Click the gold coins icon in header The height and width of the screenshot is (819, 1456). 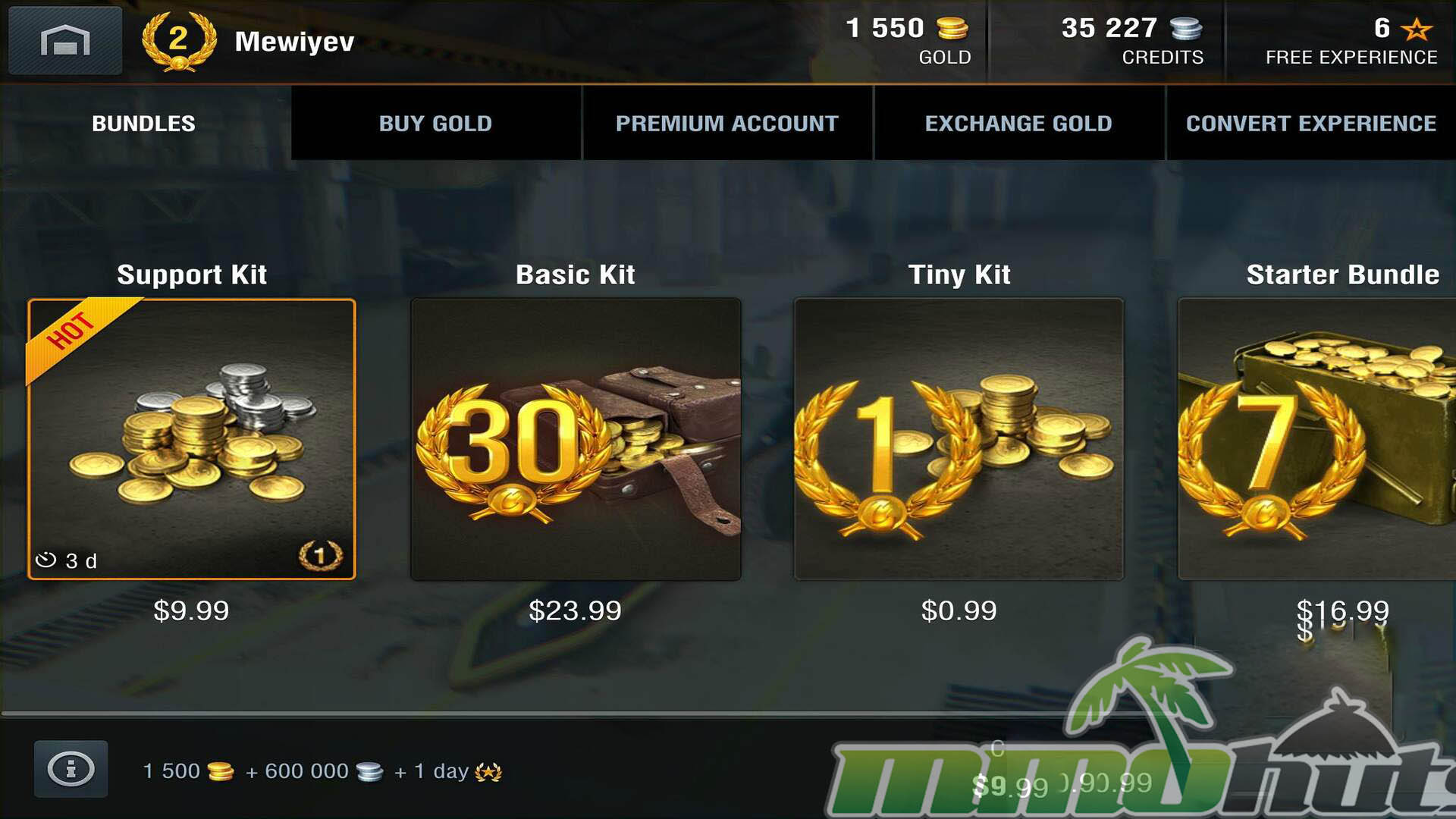click(x=952, y=29)
